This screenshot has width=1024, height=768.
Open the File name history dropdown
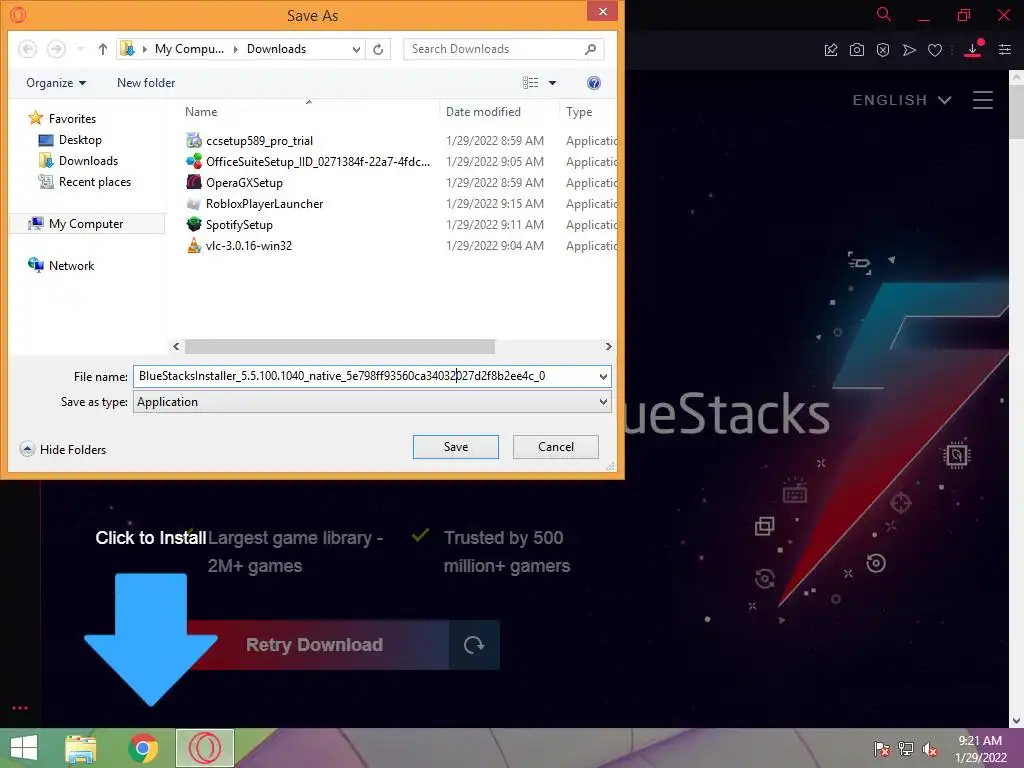click(603, 376)
